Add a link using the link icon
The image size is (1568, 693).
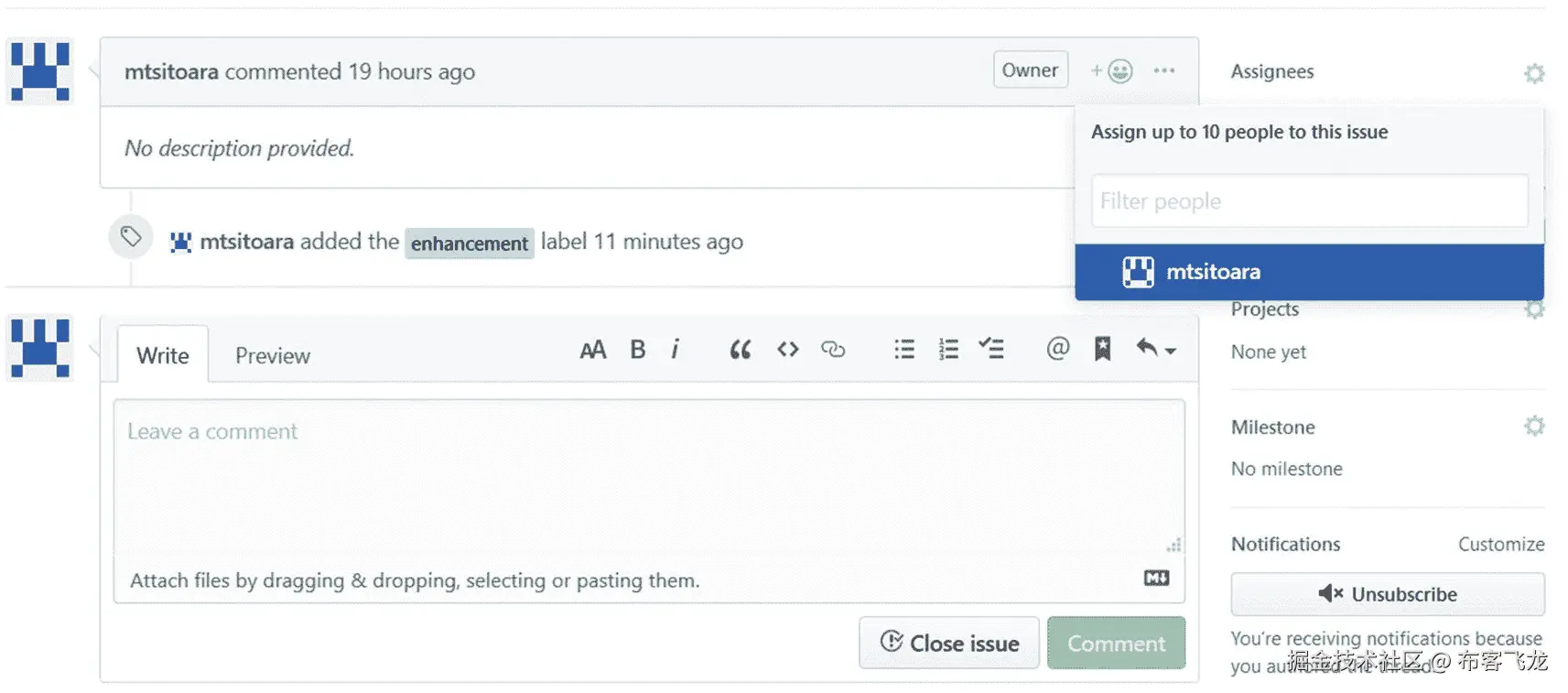[833, 350]
